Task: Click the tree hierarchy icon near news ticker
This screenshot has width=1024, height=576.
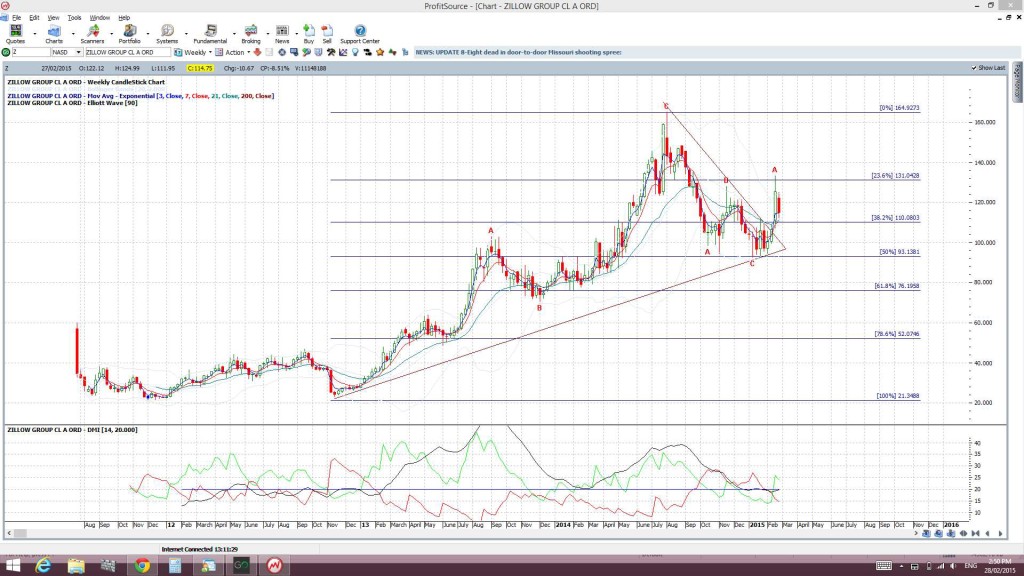Action: (405, 52)
